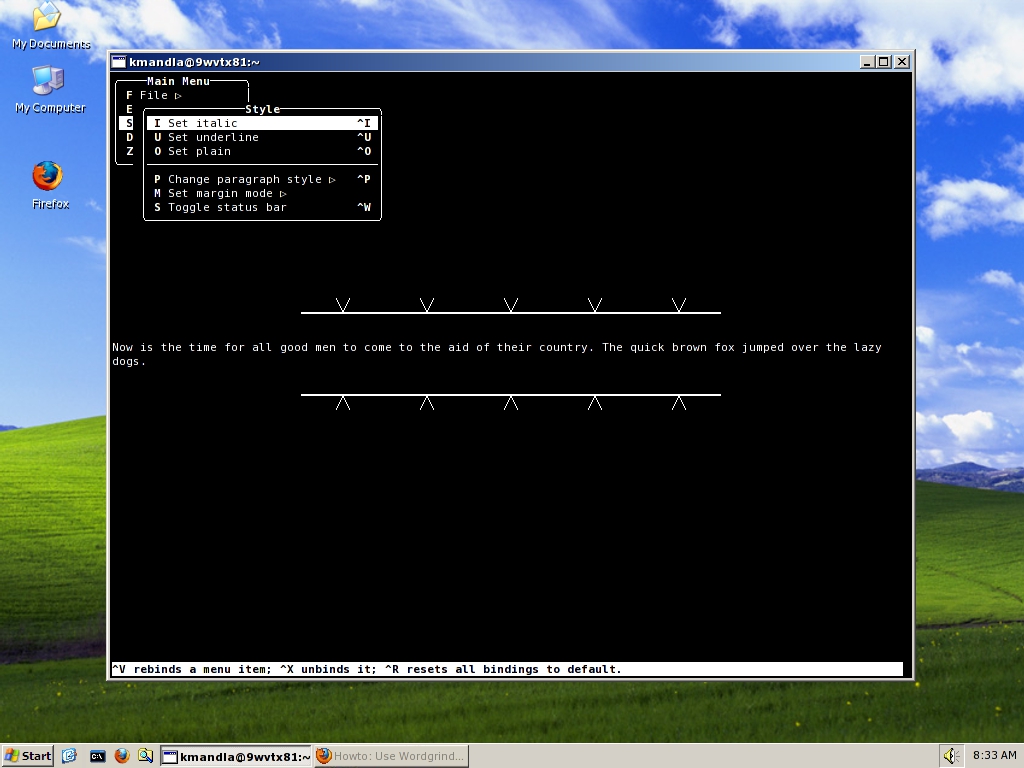
Task: Open Change paragraph style submenu
Action: pos(262,180)
